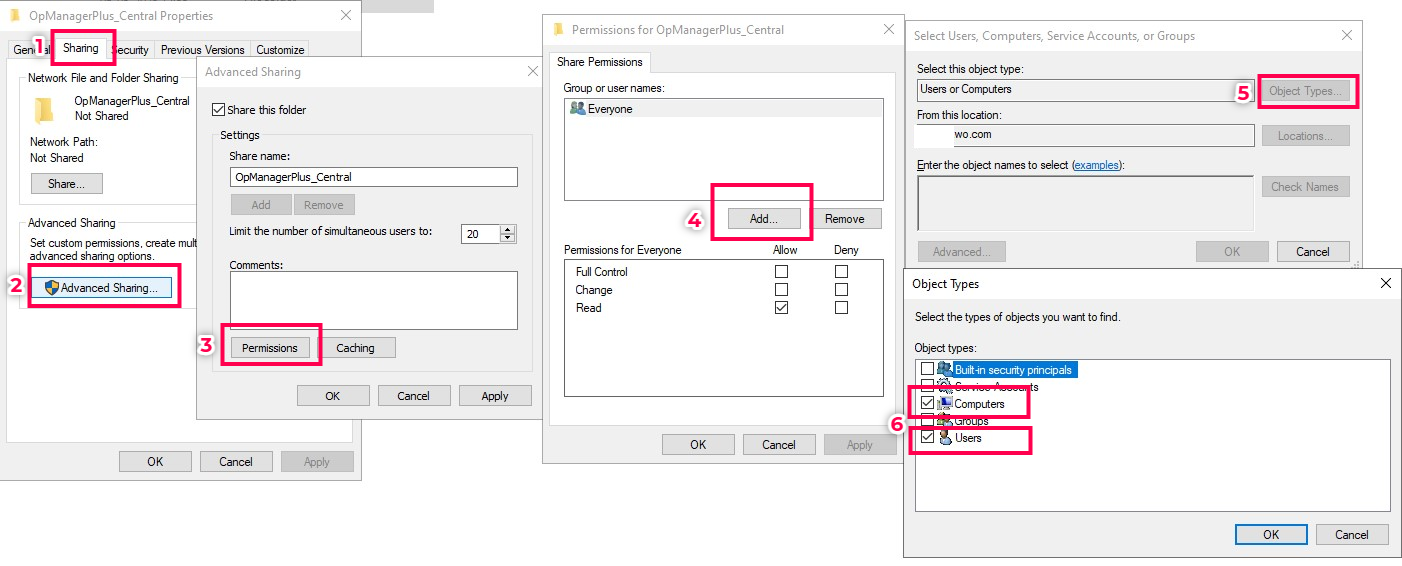The width and height of the screenshot is (1402, 566).
Task: Click the Check Names button
Action: pos(1306,187)
